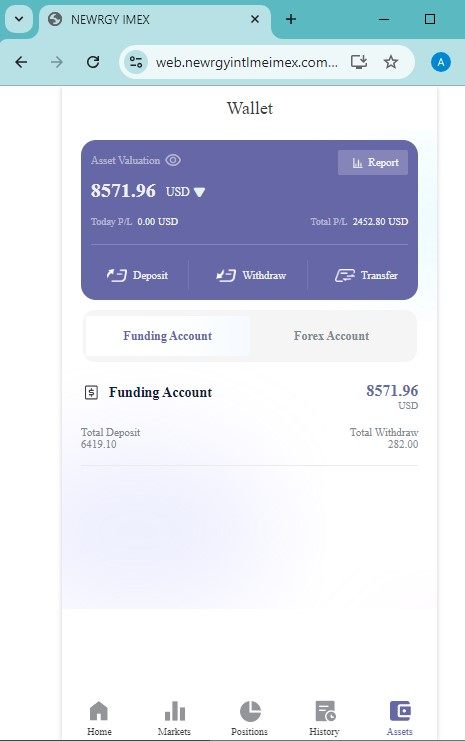Image resolution: width=465 pixels, height=741 pixels.
Task: Open a new browser tab
Action: [291, 19]
